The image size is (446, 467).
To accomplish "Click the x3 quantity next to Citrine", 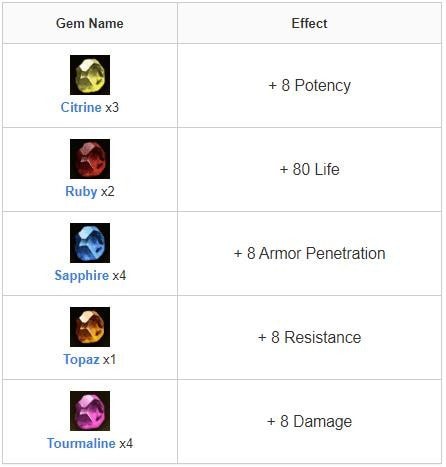I will pos(112,107).
